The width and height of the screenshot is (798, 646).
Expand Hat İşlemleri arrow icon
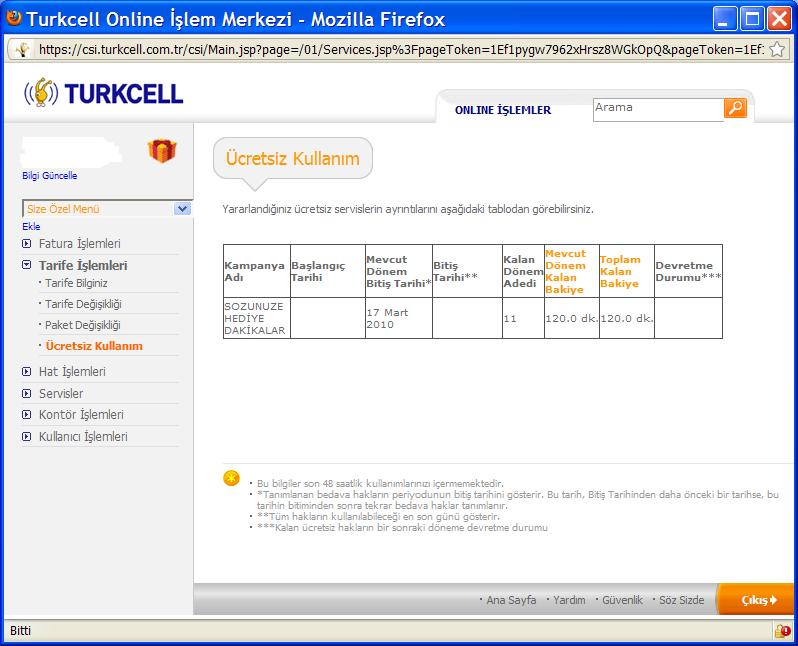point(26,372)
